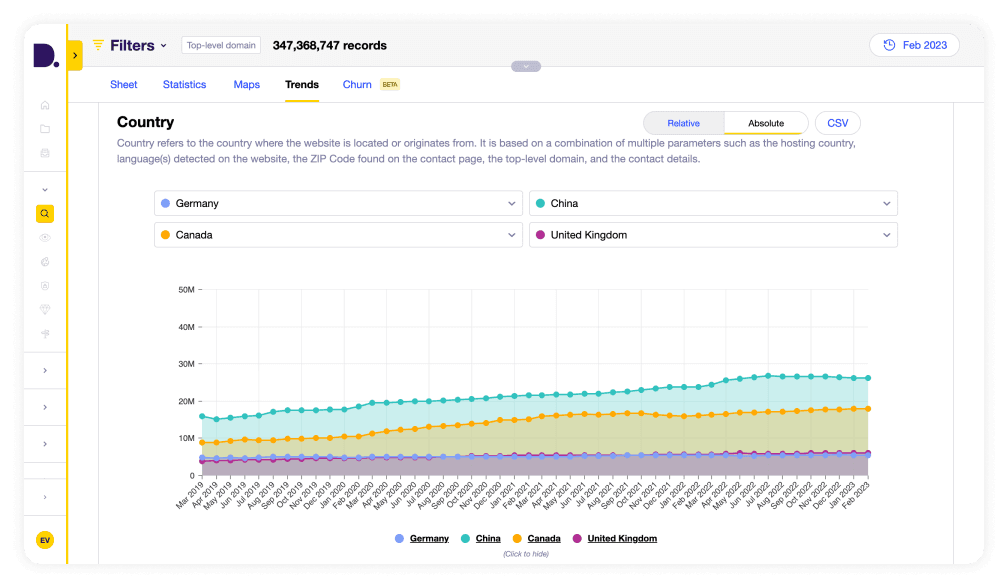Click the eye icon in sidebar

45,238
